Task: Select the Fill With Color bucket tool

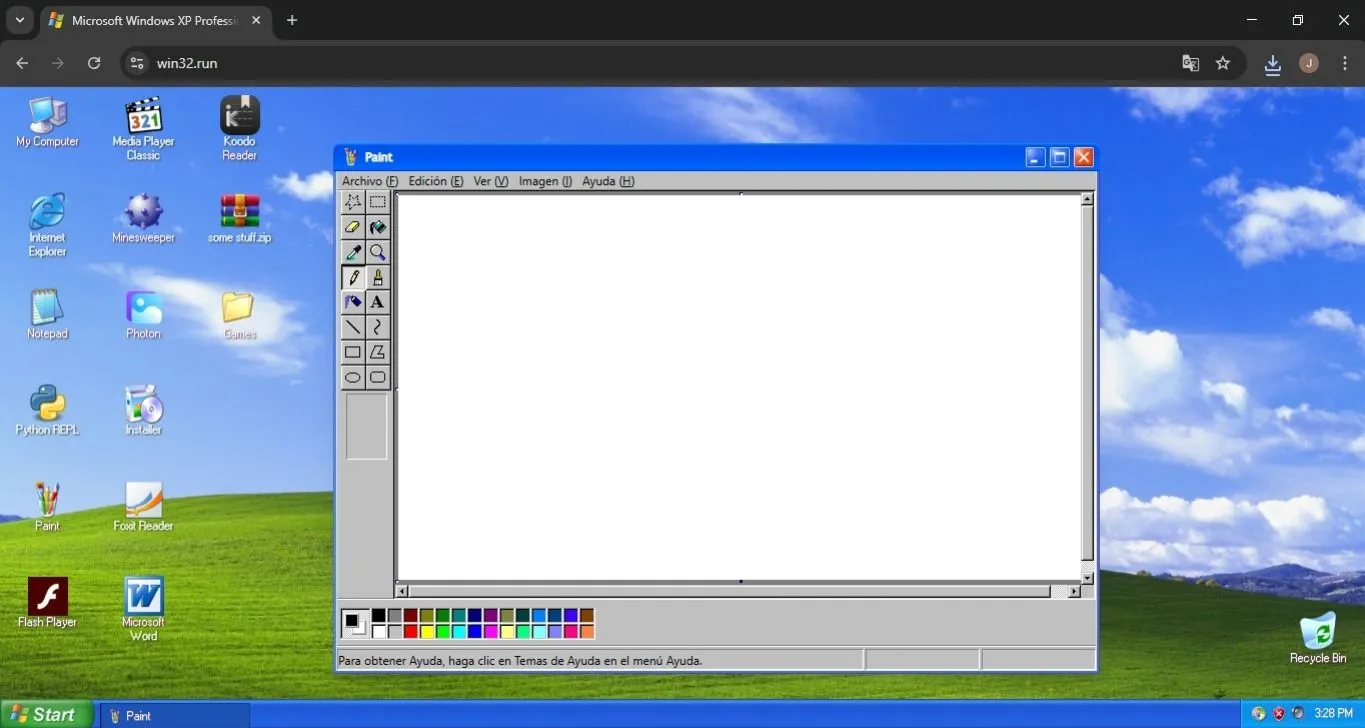Action: 377,227
